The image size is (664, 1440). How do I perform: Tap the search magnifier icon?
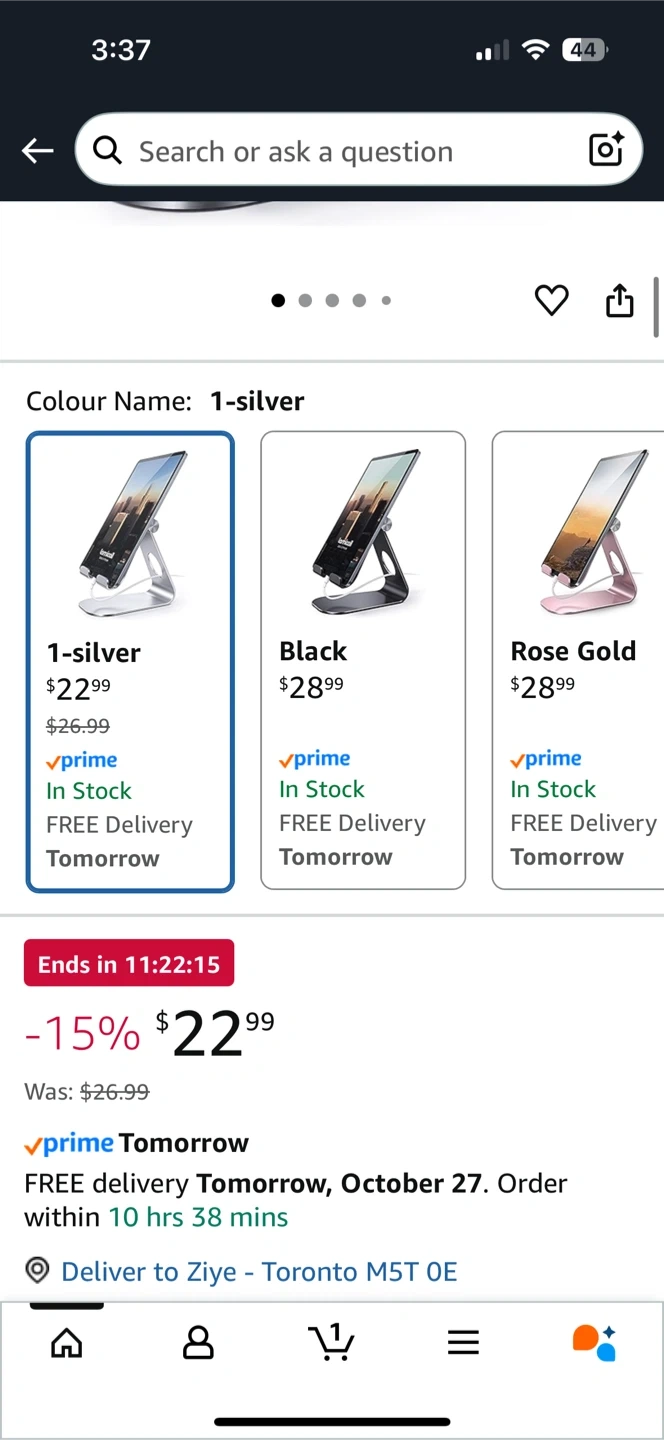click(x=107, y=151)
